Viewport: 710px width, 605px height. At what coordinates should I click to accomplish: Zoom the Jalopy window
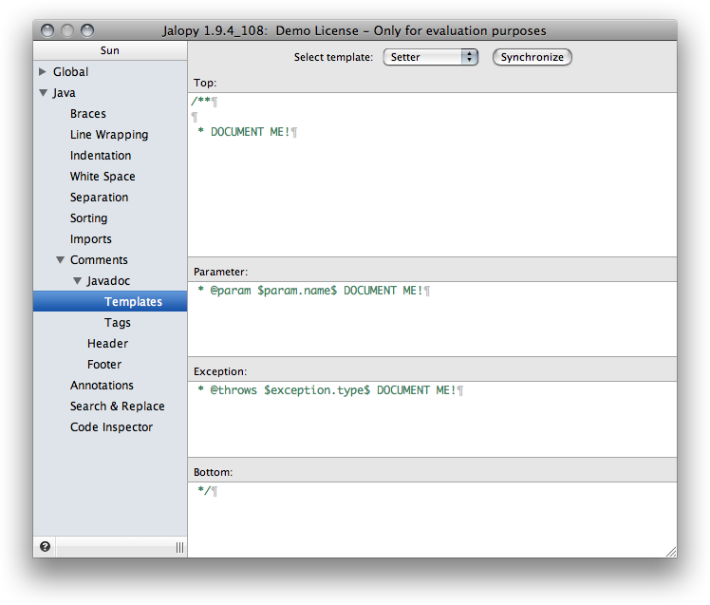point(87,30)
